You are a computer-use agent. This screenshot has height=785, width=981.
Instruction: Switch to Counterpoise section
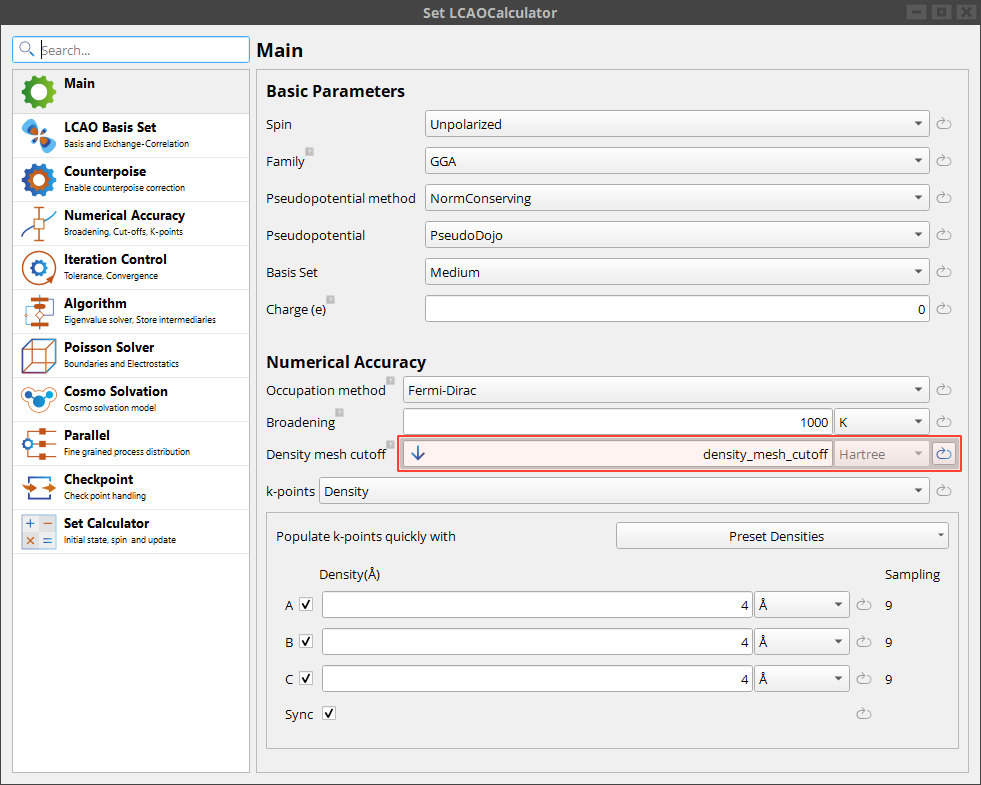131,180
